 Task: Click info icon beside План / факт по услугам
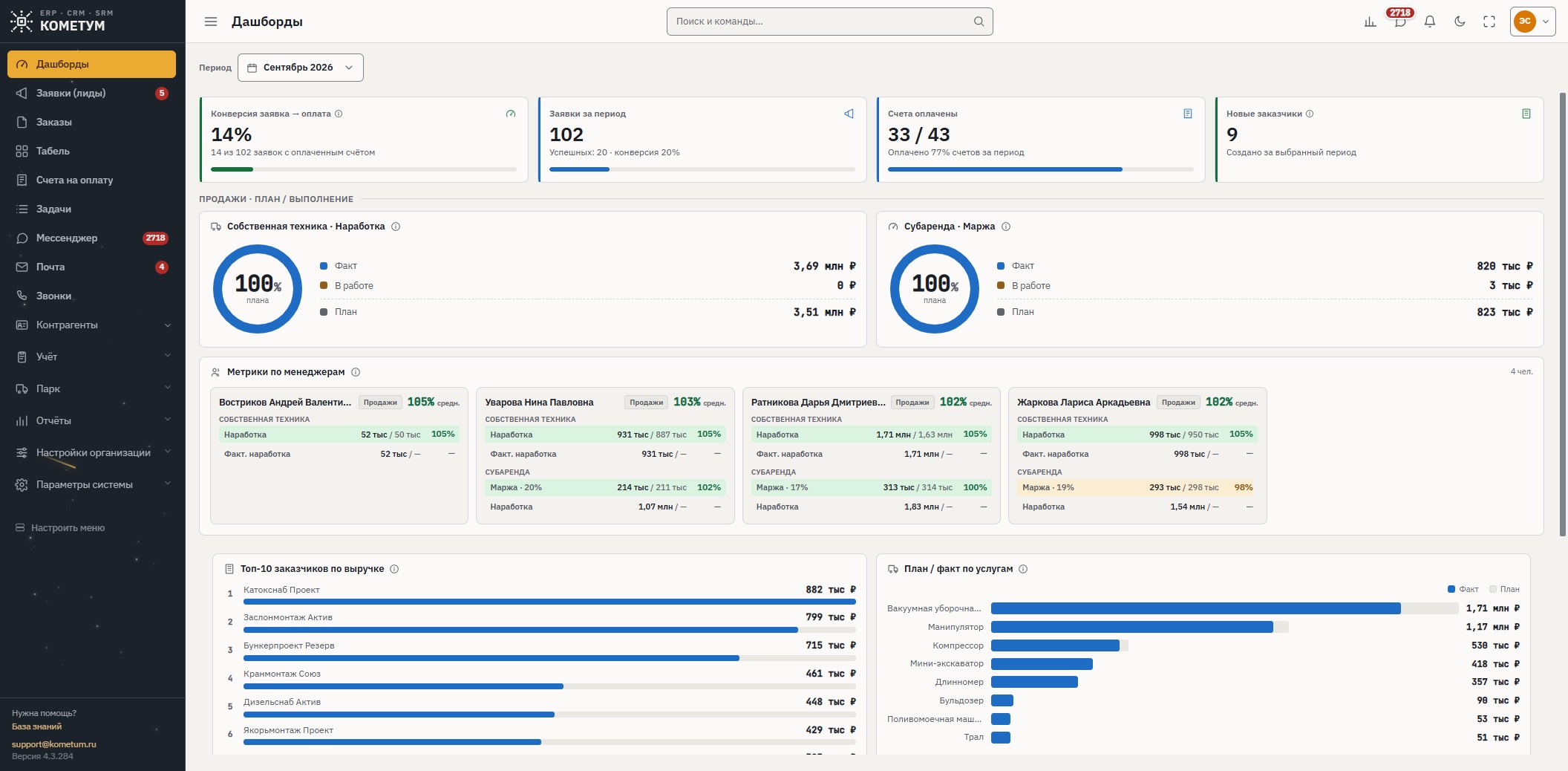point(1023,569)
